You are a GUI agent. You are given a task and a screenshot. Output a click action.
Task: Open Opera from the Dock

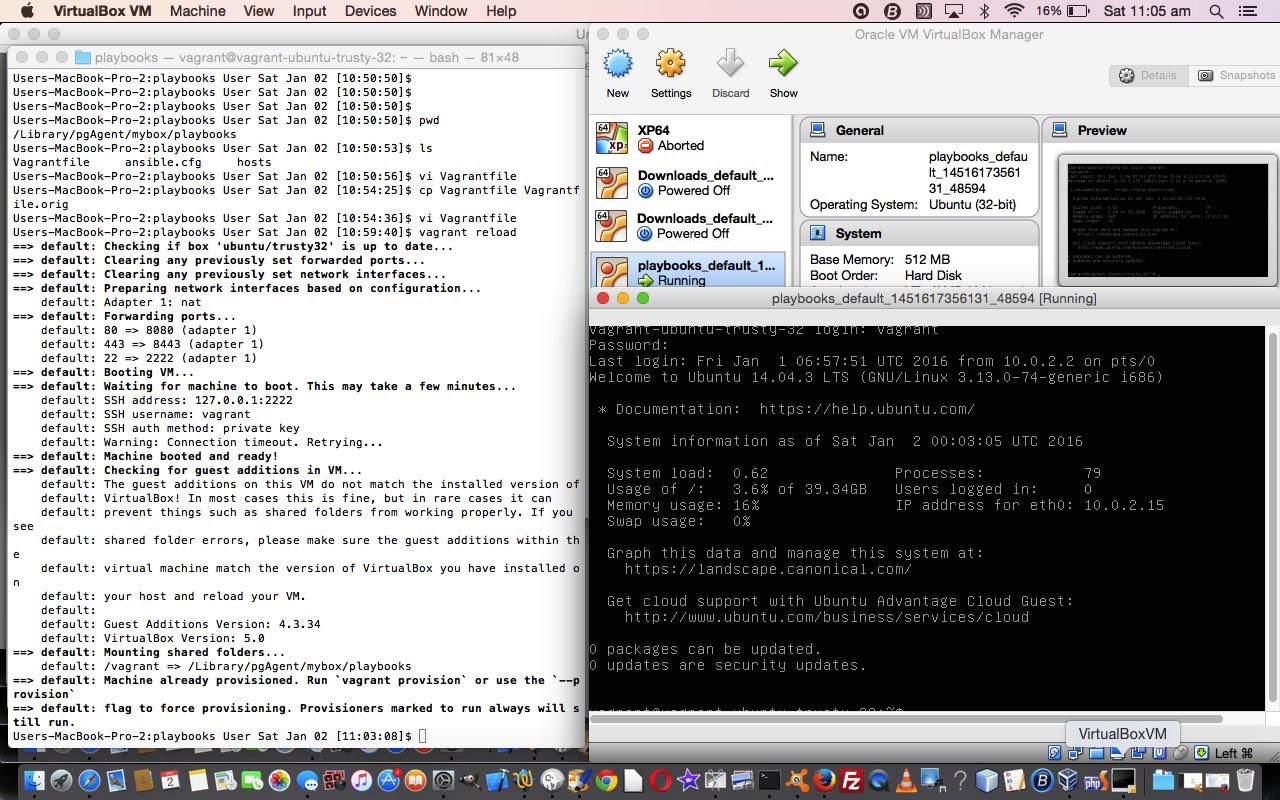[660, 780]
